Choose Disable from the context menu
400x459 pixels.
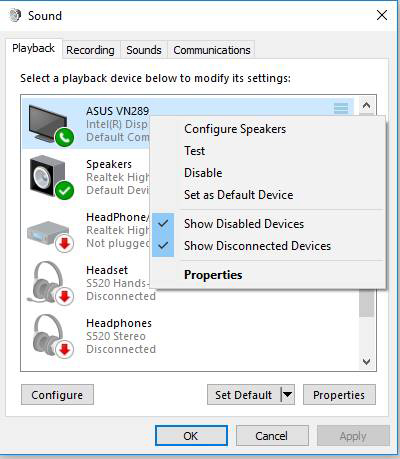[x=203, y=173]
